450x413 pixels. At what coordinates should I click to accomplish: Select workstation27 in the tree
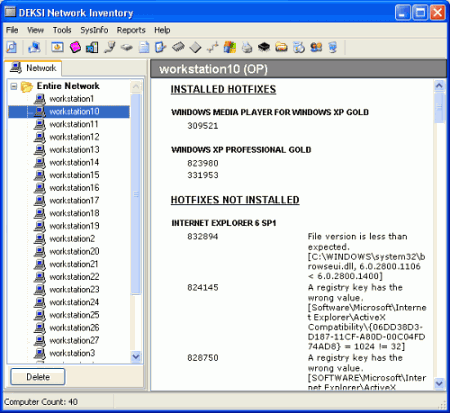click(74, 340)
